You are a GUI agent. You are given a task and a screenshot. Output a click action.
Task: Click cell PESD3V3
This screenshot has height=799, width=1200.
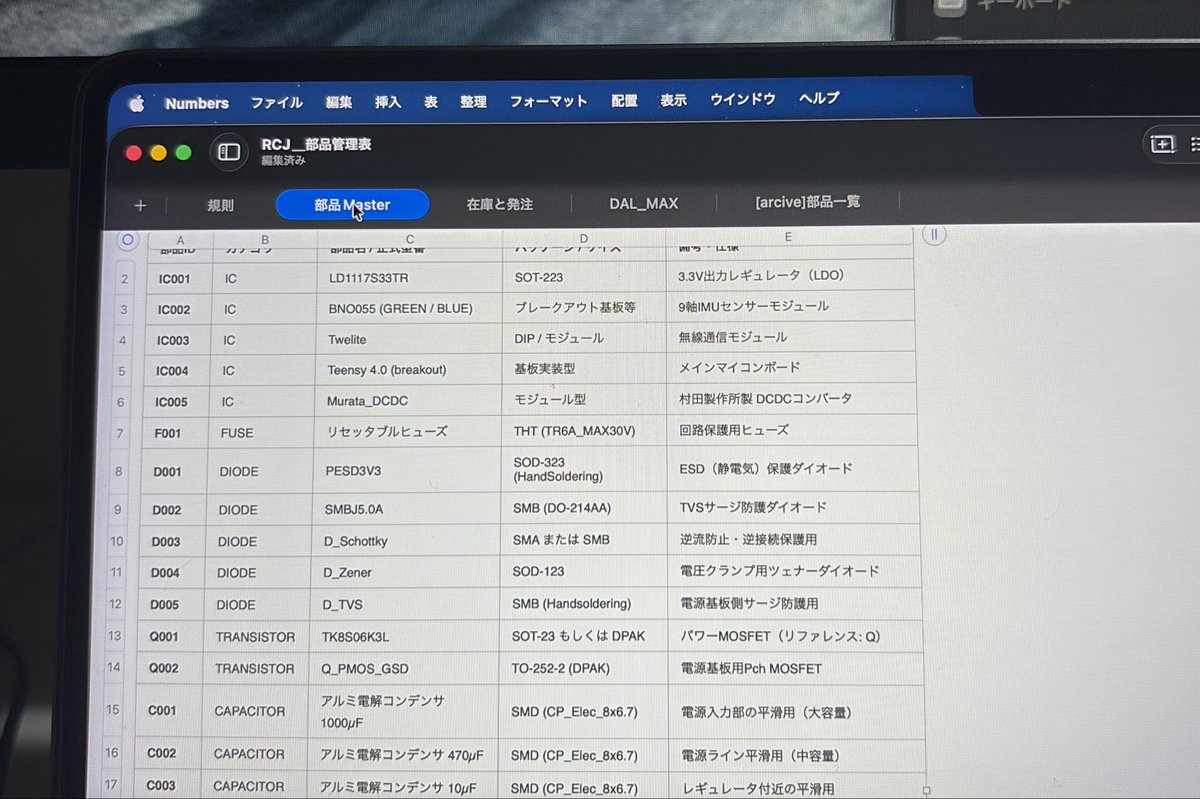(407, 471)
